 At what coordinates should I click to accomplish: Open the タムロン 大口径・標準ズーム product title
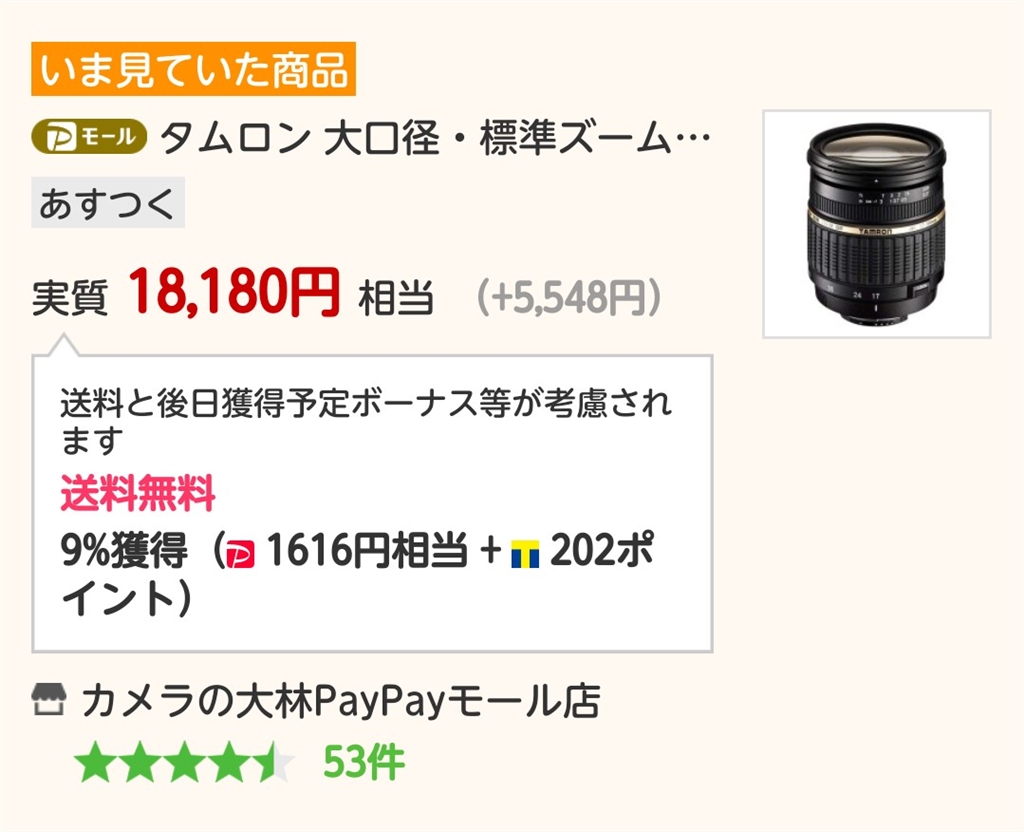tap(435, 138)
